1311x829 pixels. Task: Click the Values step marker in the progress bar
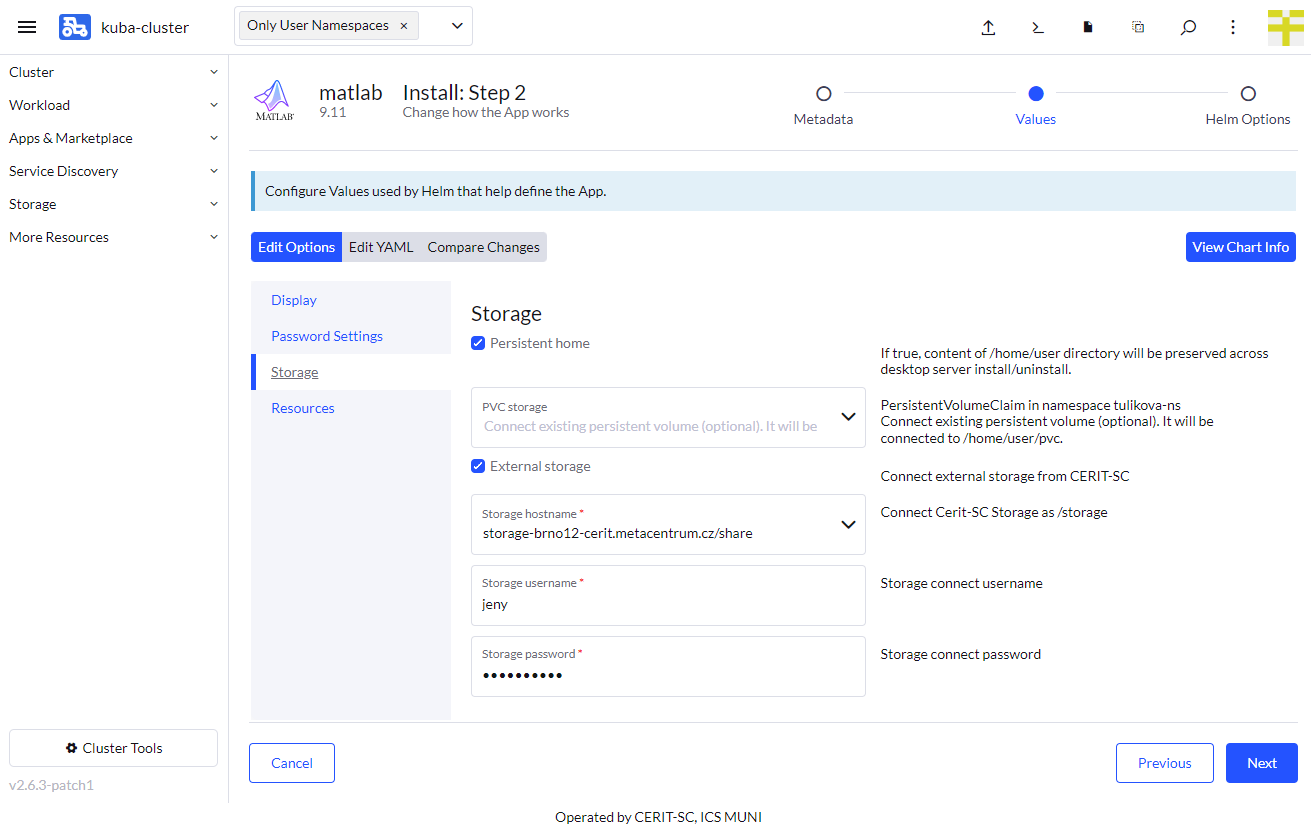[1035, 93]
